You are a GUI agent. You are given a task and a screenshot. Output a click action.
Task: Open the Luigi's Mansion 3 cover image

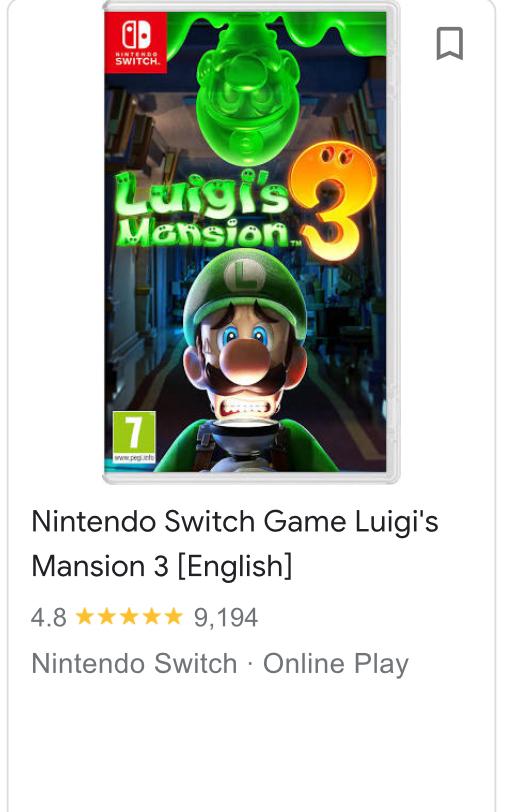251,242
